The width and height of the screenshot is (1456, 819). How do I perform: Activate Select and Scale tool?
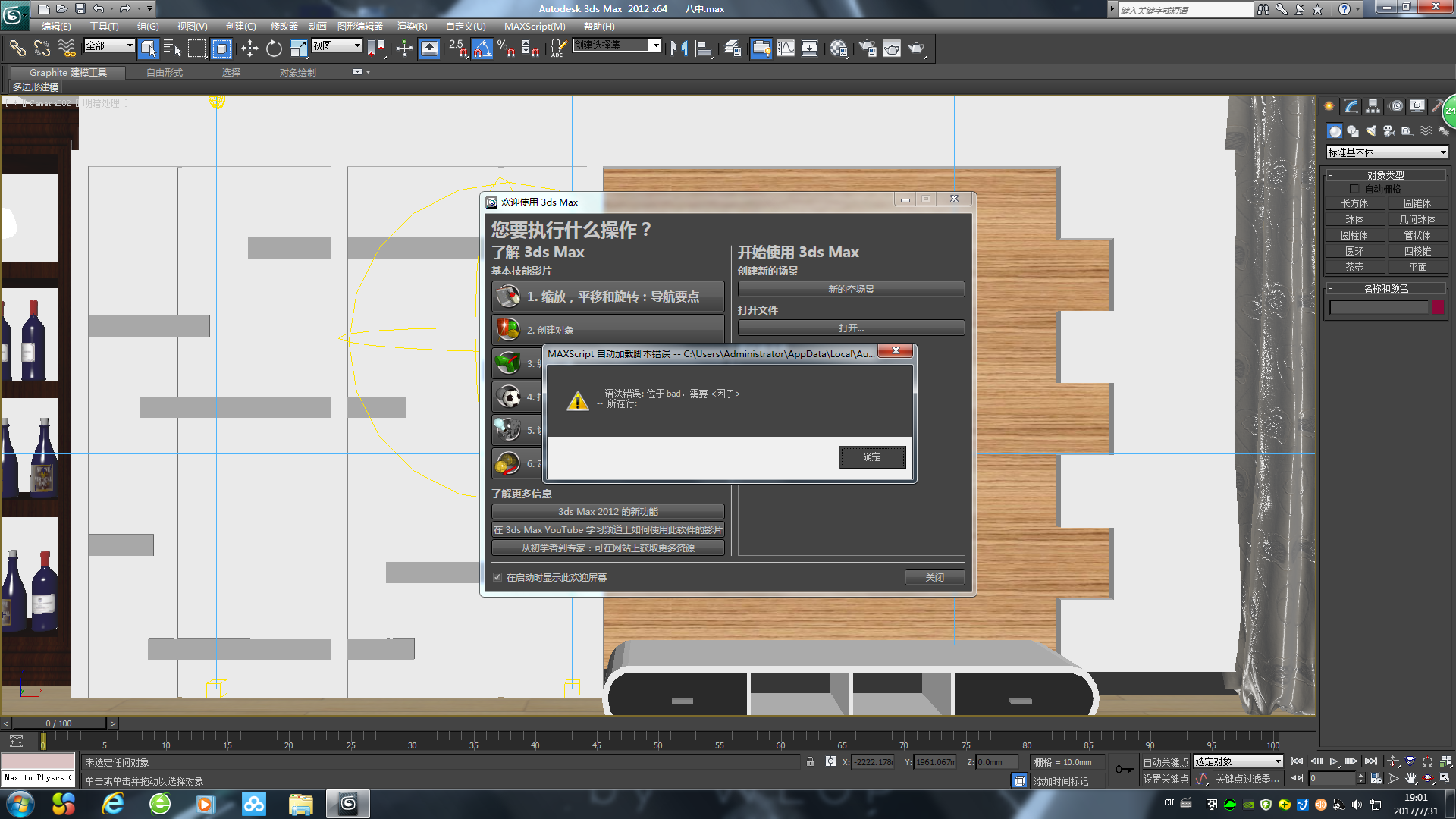click(299, 49)
